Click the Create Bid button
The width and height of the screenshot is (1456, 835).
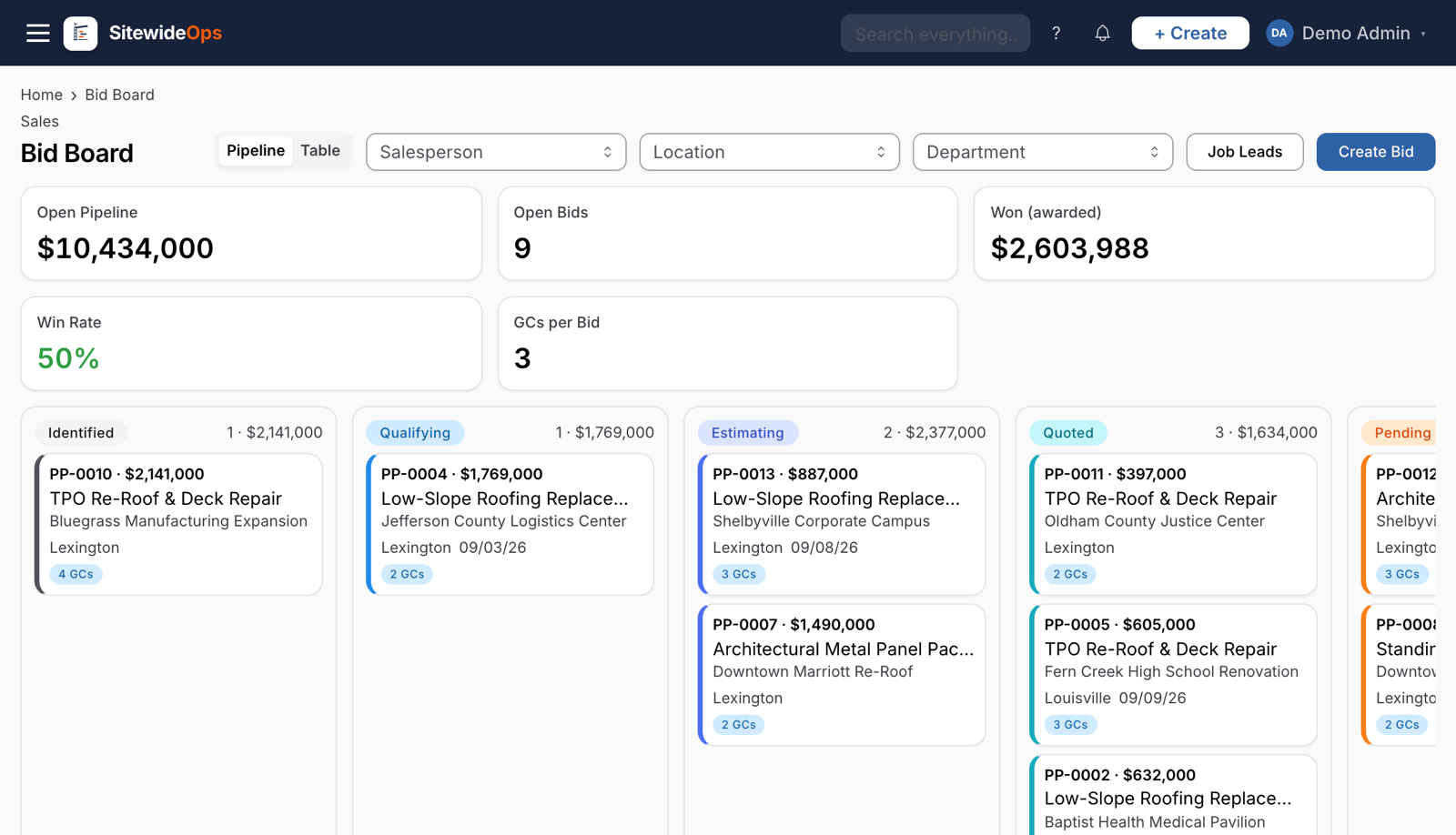tap(1375, 152)
